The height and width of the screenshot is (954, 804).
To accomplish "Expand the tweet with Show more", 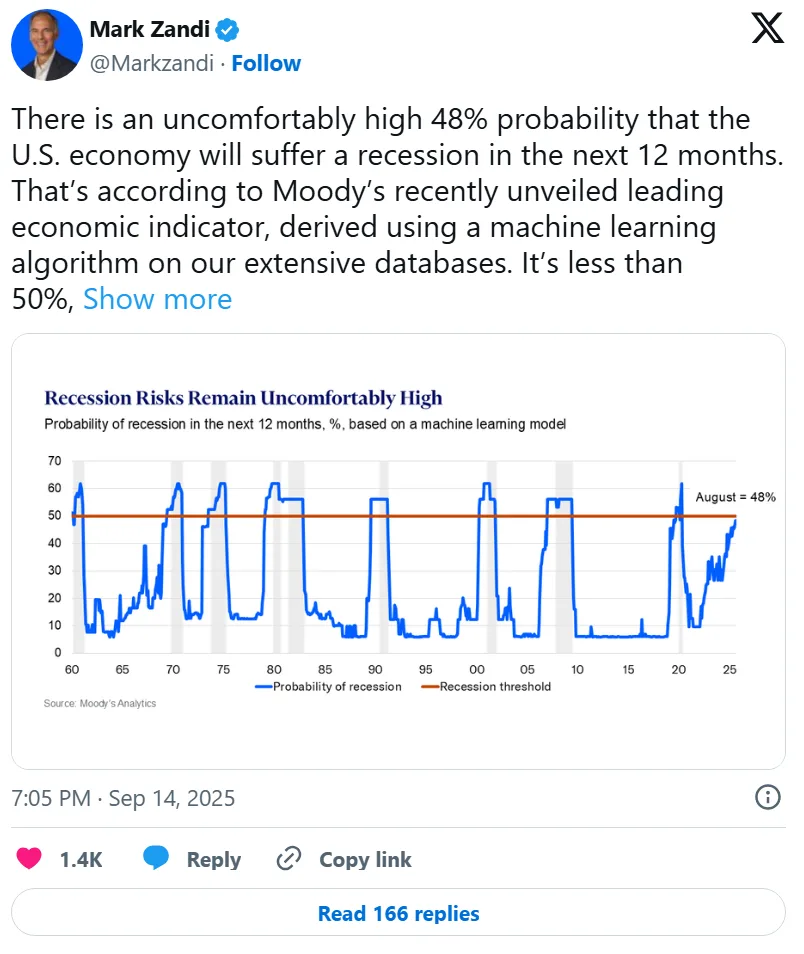I will tap(157, 298).
